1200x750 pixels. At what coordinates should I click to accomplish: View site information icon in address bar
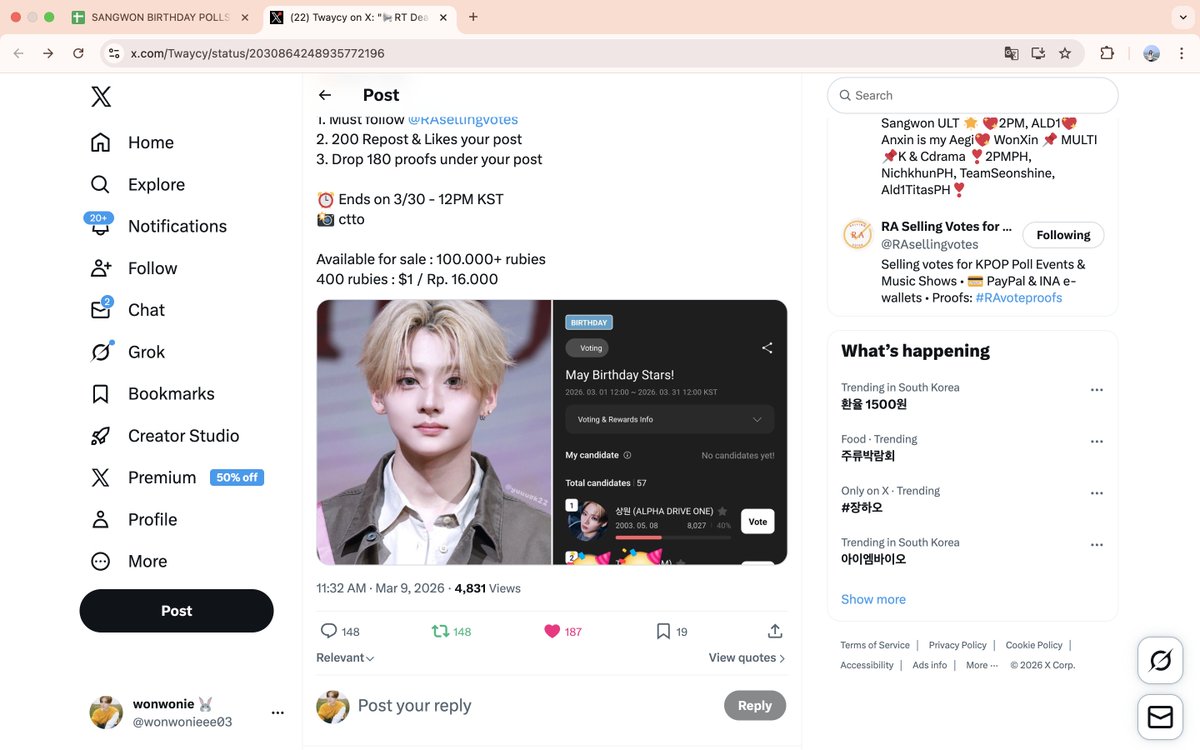[114, 53]
